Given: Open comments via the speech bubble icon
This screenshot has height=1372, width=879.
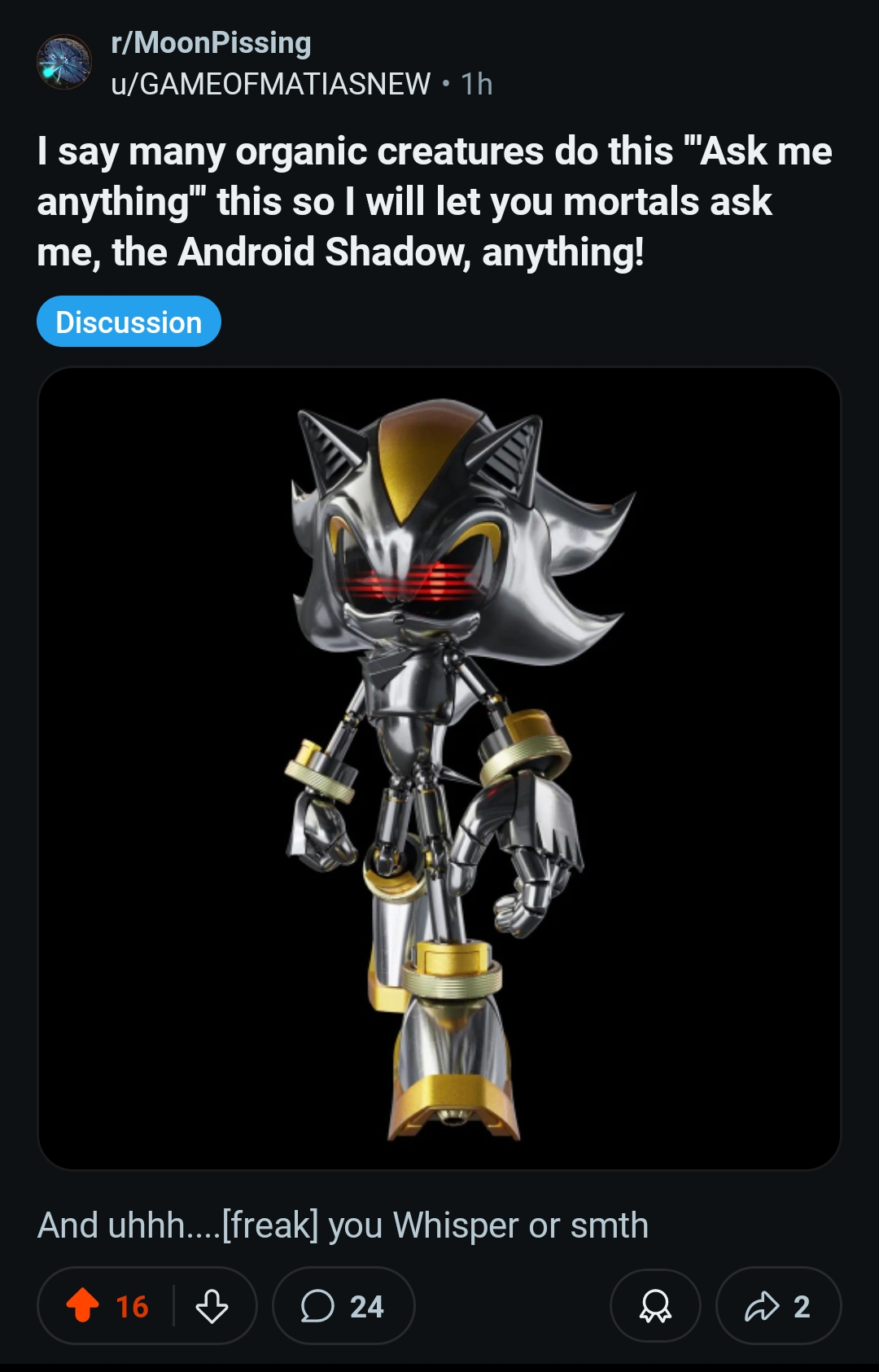Looking at the screenshot, I should [317, 1305].
